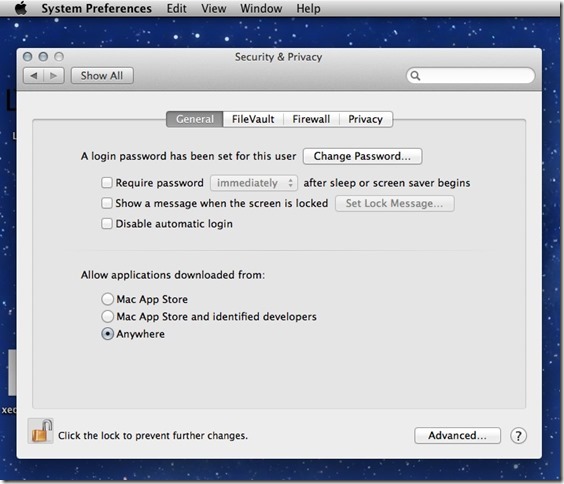This screenshot has width=564, height=484.
Task: Open the View menu
Action: pos(214,8)
